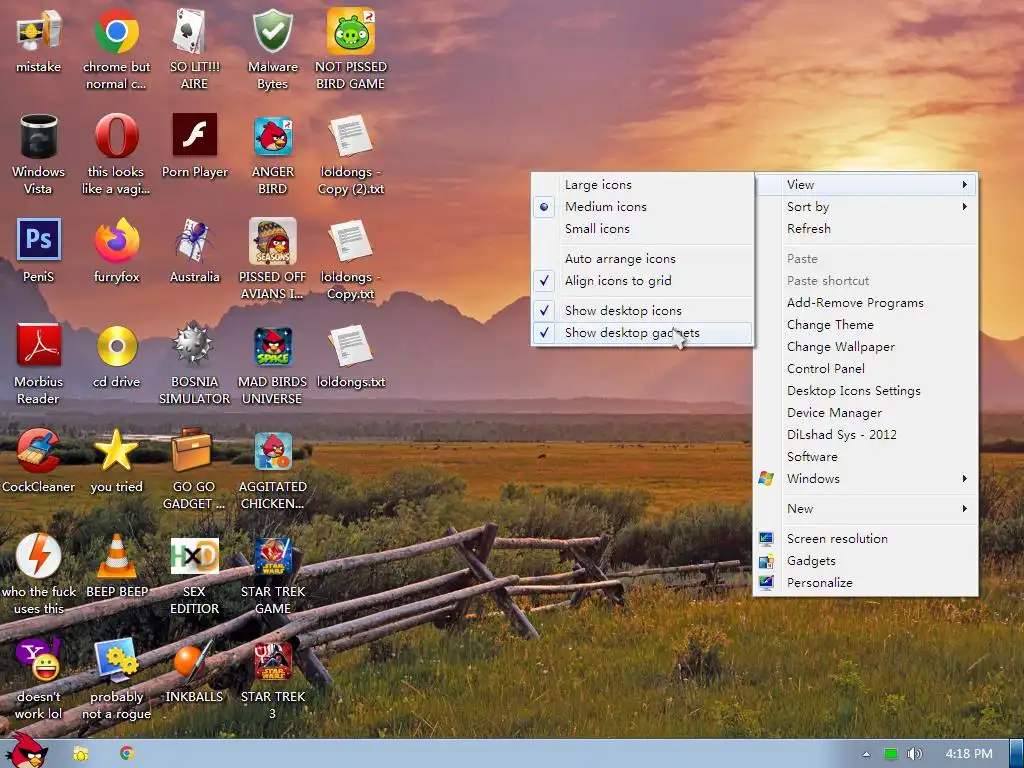1024x768 pixels.
Task: Click the show desktop strip beside the clock
Action: tap(1016, 754)
